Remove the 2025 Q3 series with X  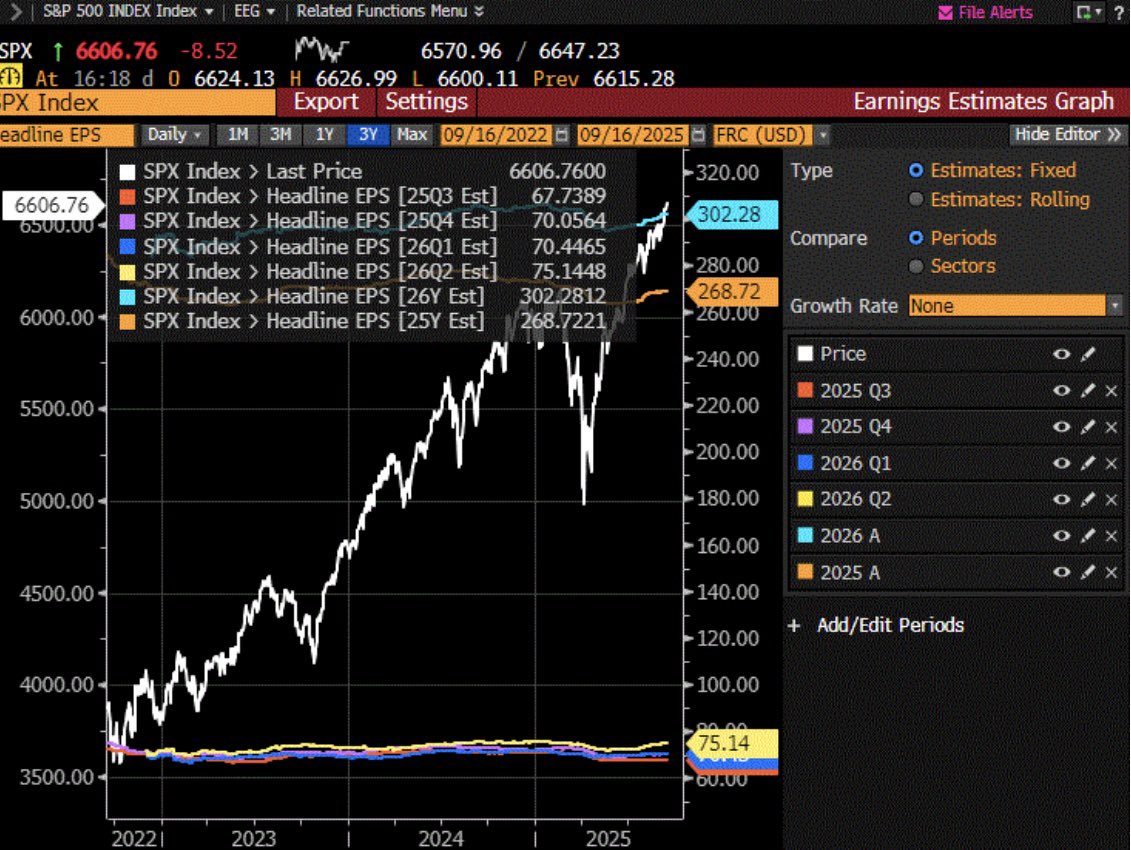[1111, 391]
